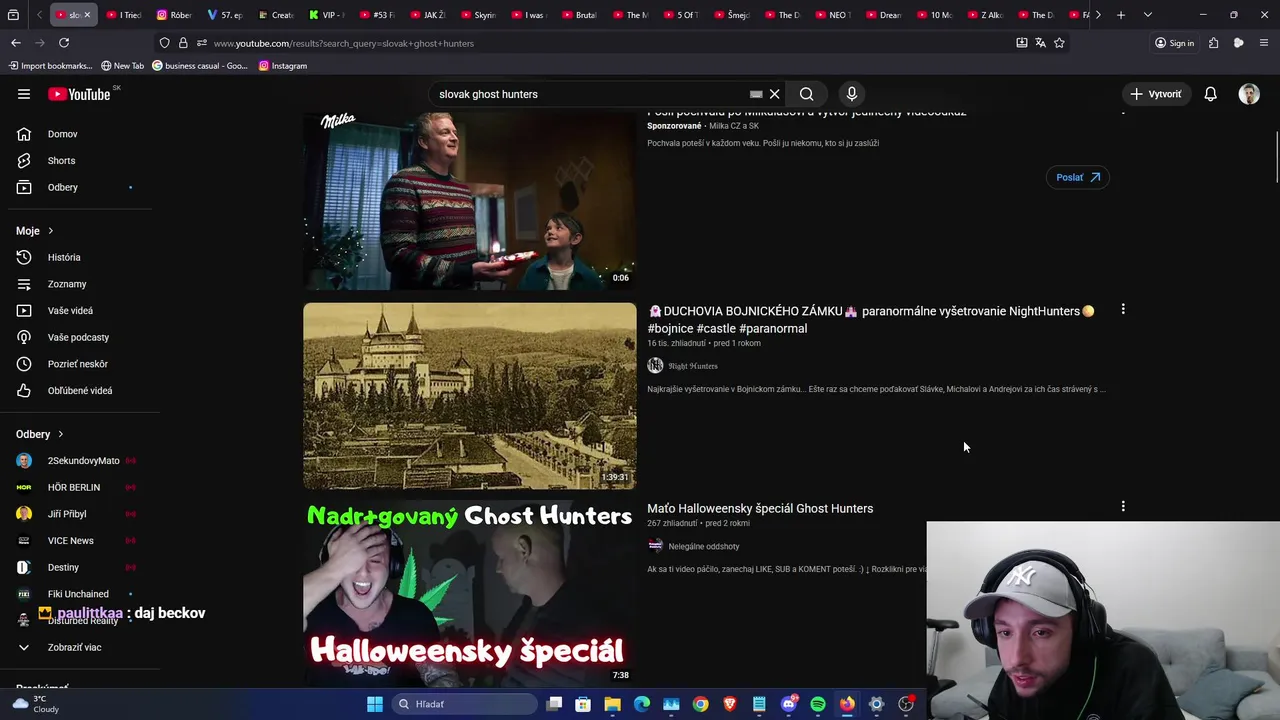1280x720 pixels.
Task: Open the on-screen keyboard in search box
Action: point(756,94)
